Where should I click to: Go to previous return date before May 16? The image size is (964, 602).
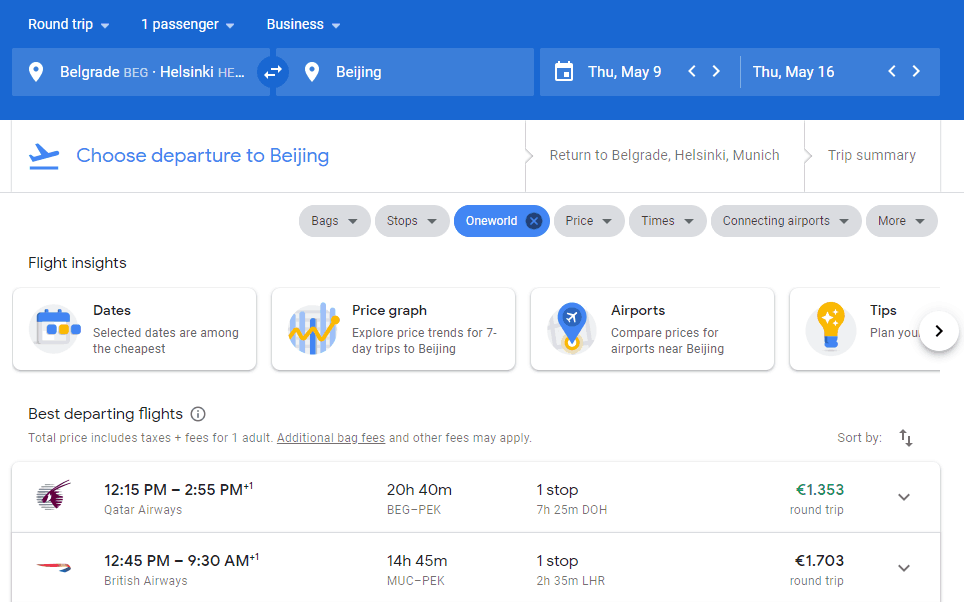(x=891, y=72)
